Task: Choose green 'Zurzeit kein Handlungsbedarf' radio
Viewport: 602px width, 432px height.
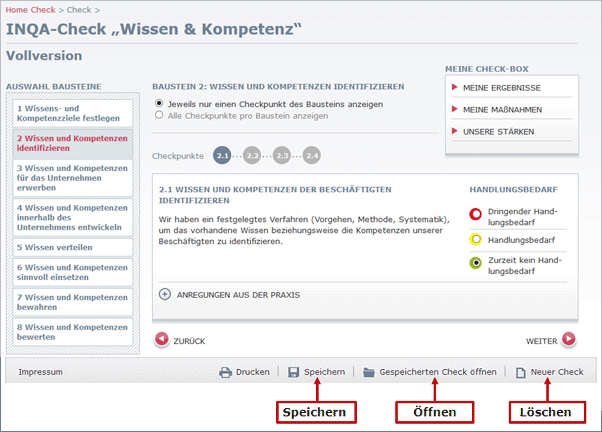Action: [x=476, y=263]
